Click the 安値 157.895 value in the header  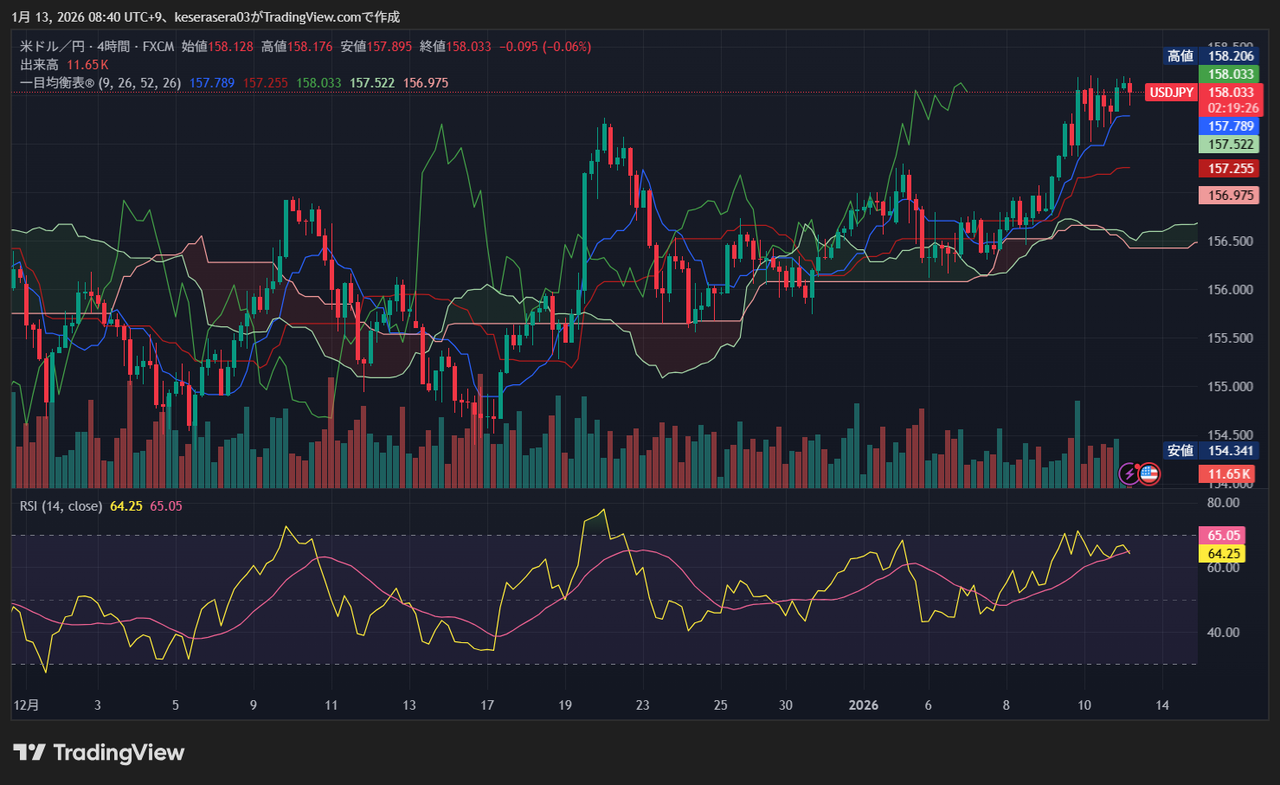[x=376, y=46]
